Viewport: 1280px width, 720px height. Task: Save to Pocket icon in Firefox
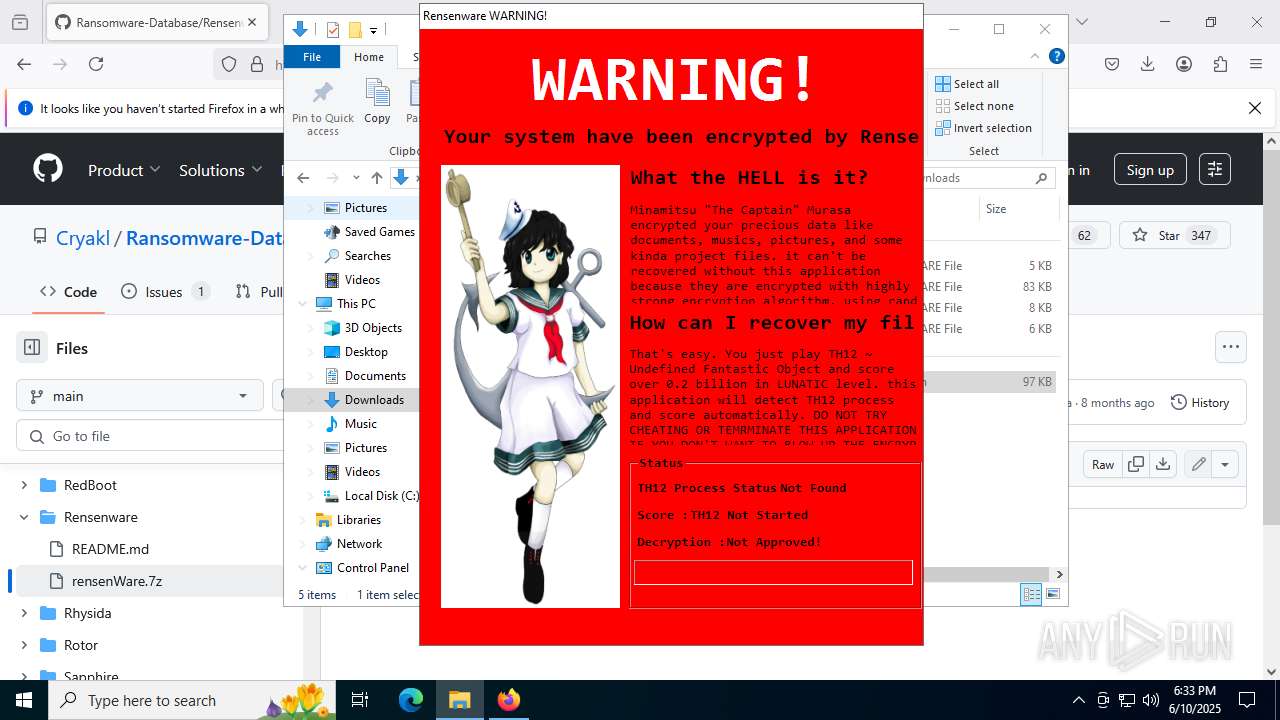coord(1112,64)
